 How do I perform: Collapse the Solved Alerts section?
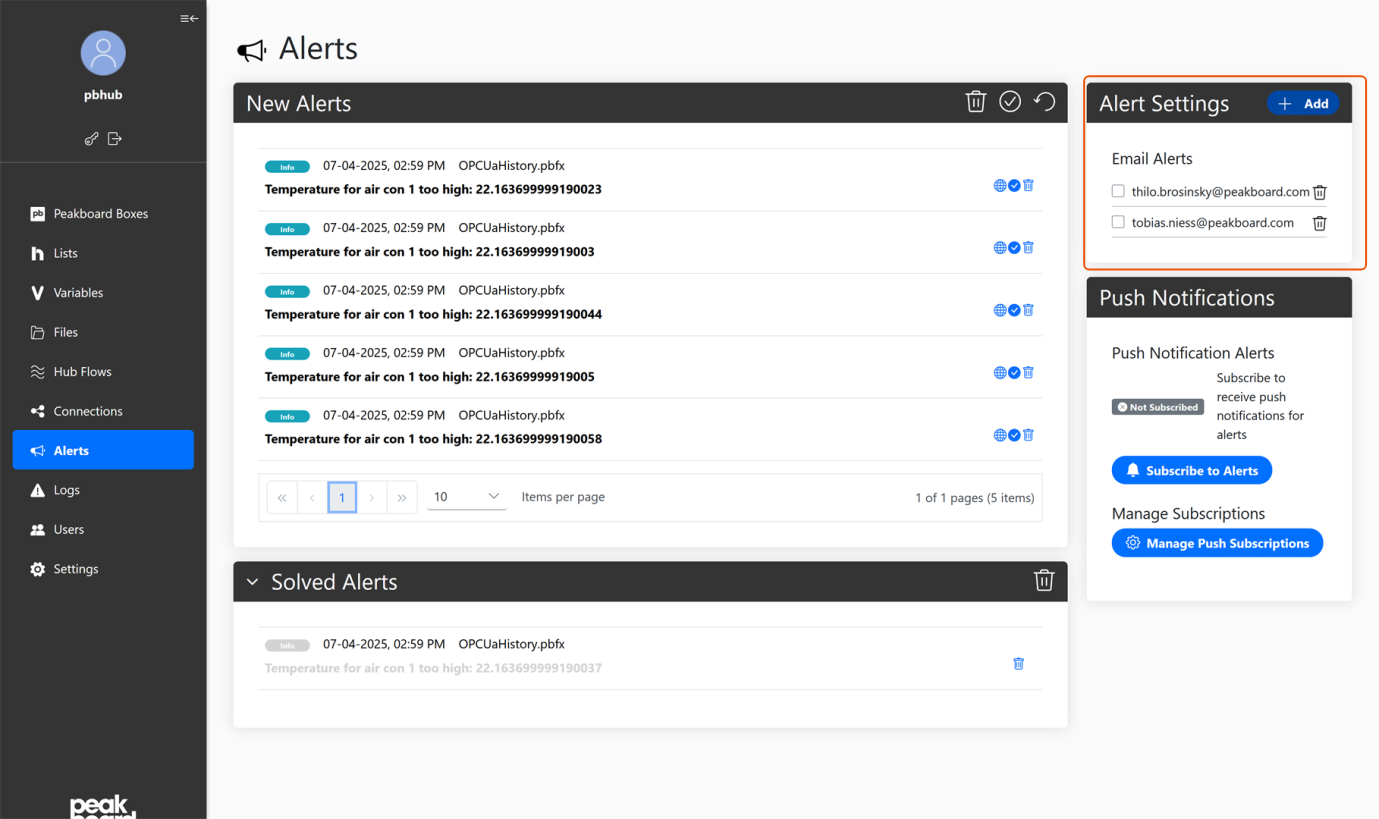[251, 581]
